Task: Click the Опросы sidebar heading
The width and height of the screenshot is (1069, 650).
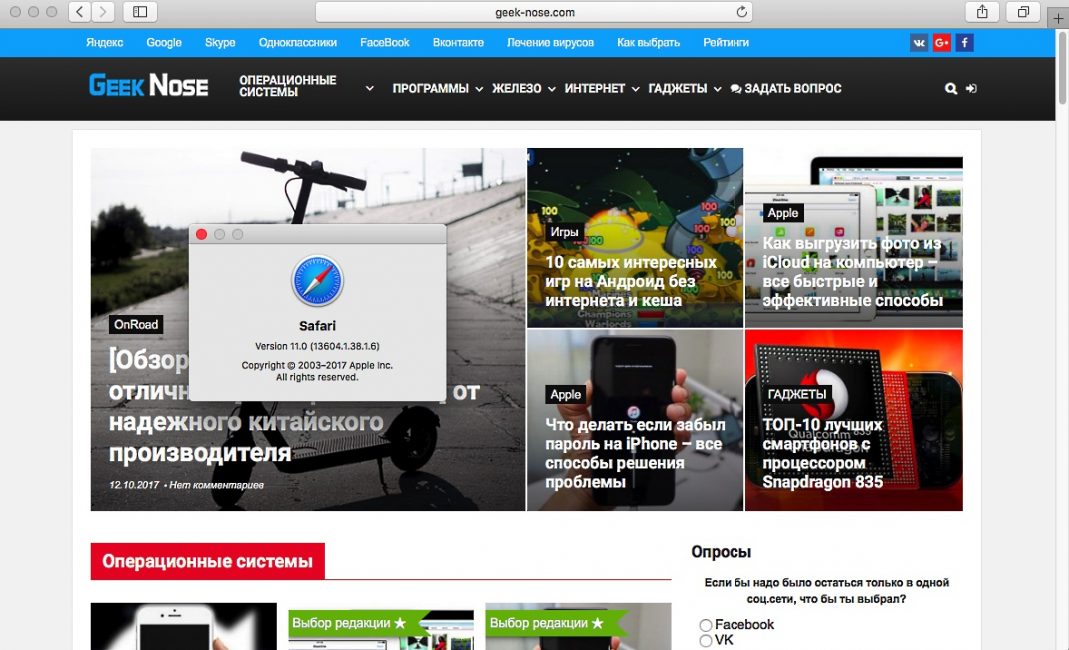Action: click(721, 552)
